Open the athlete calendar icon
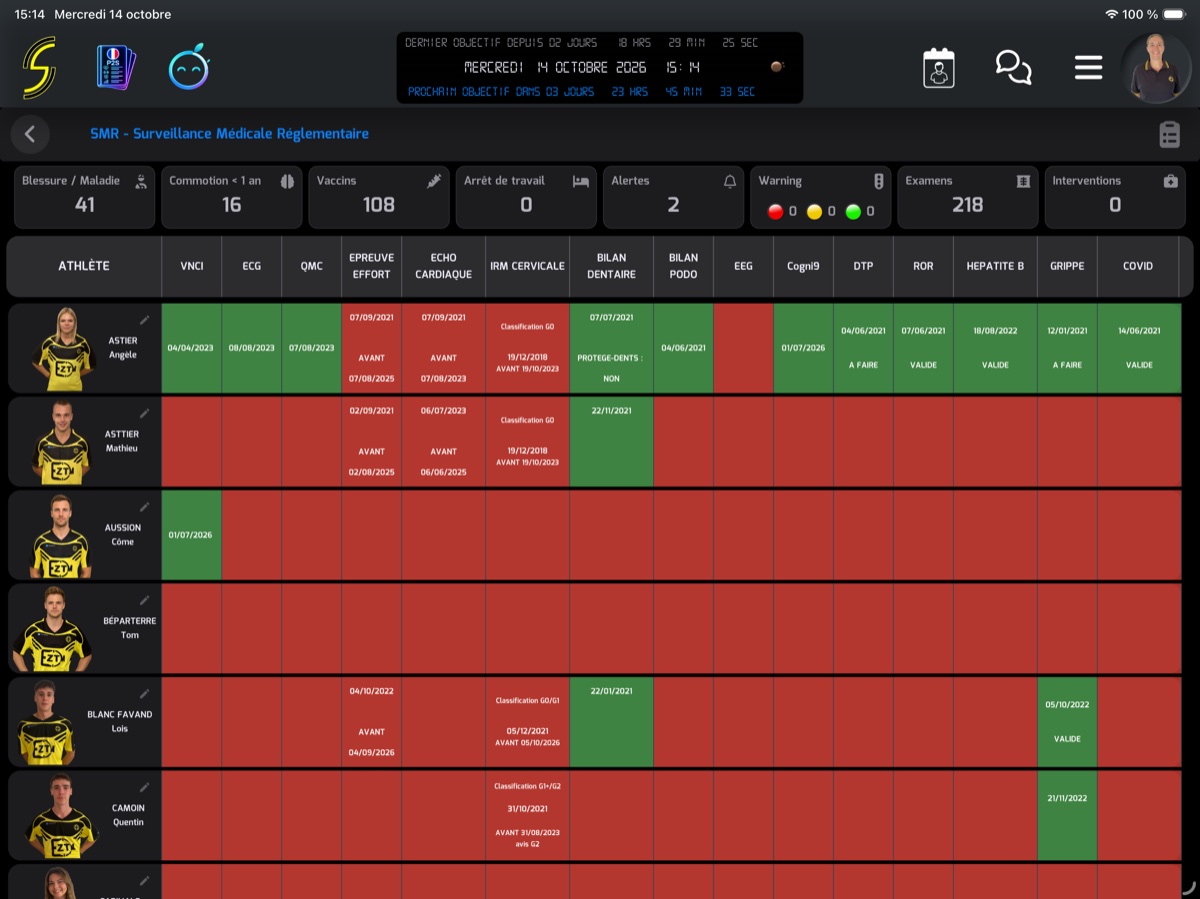 click(x=938, y=68)
